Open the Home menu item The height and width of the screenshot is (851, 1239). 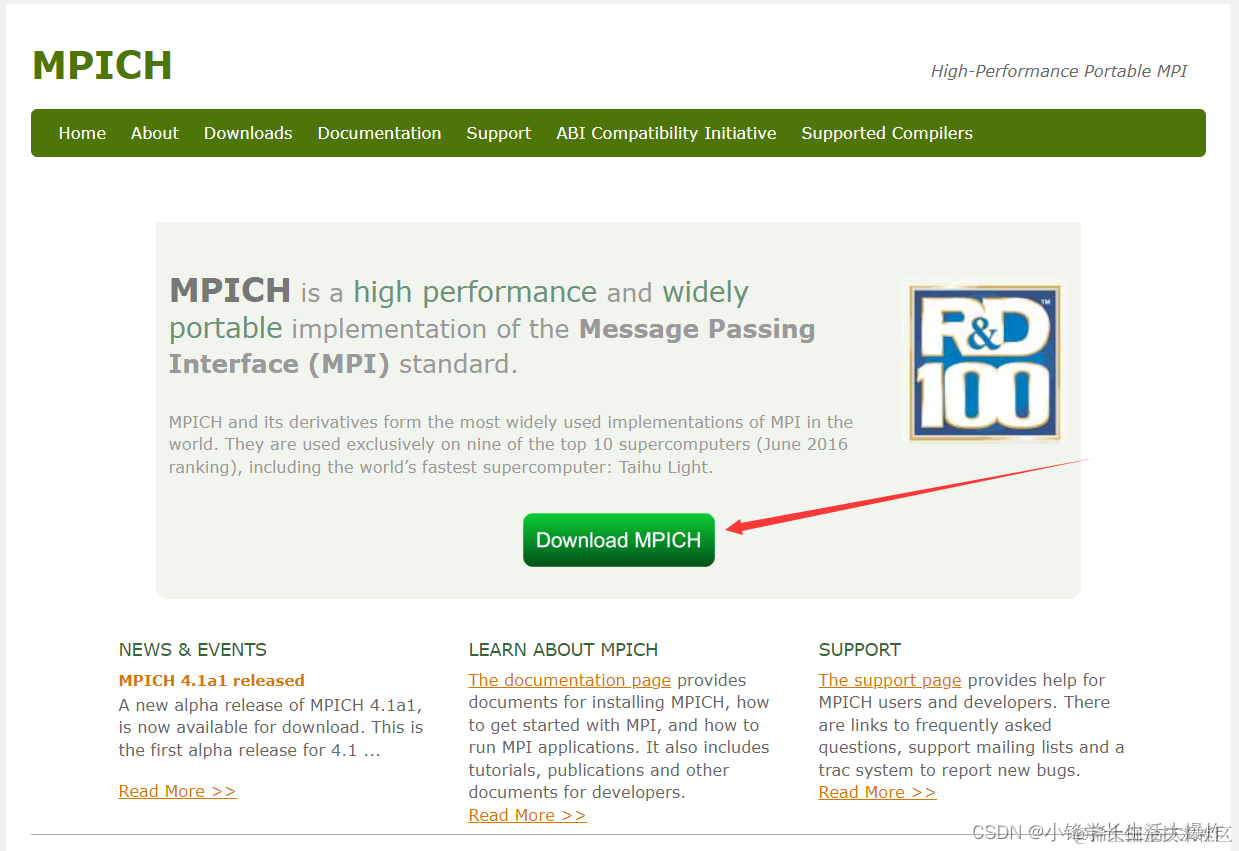click(x=82, y=133)
